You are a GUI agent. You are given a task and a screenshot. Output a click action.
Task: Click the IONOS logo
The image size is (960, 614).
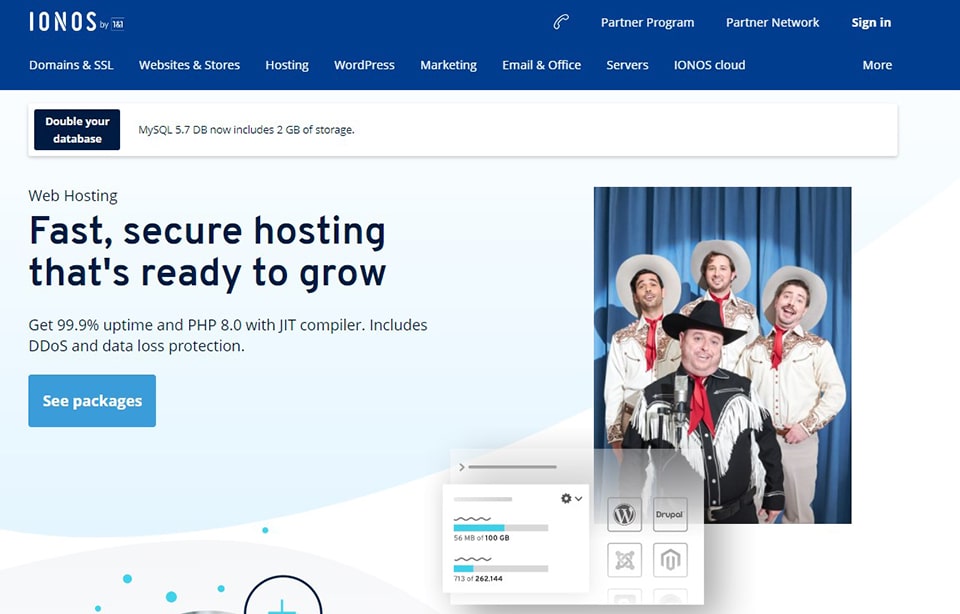pyautogui.click(x=62, y=20)
